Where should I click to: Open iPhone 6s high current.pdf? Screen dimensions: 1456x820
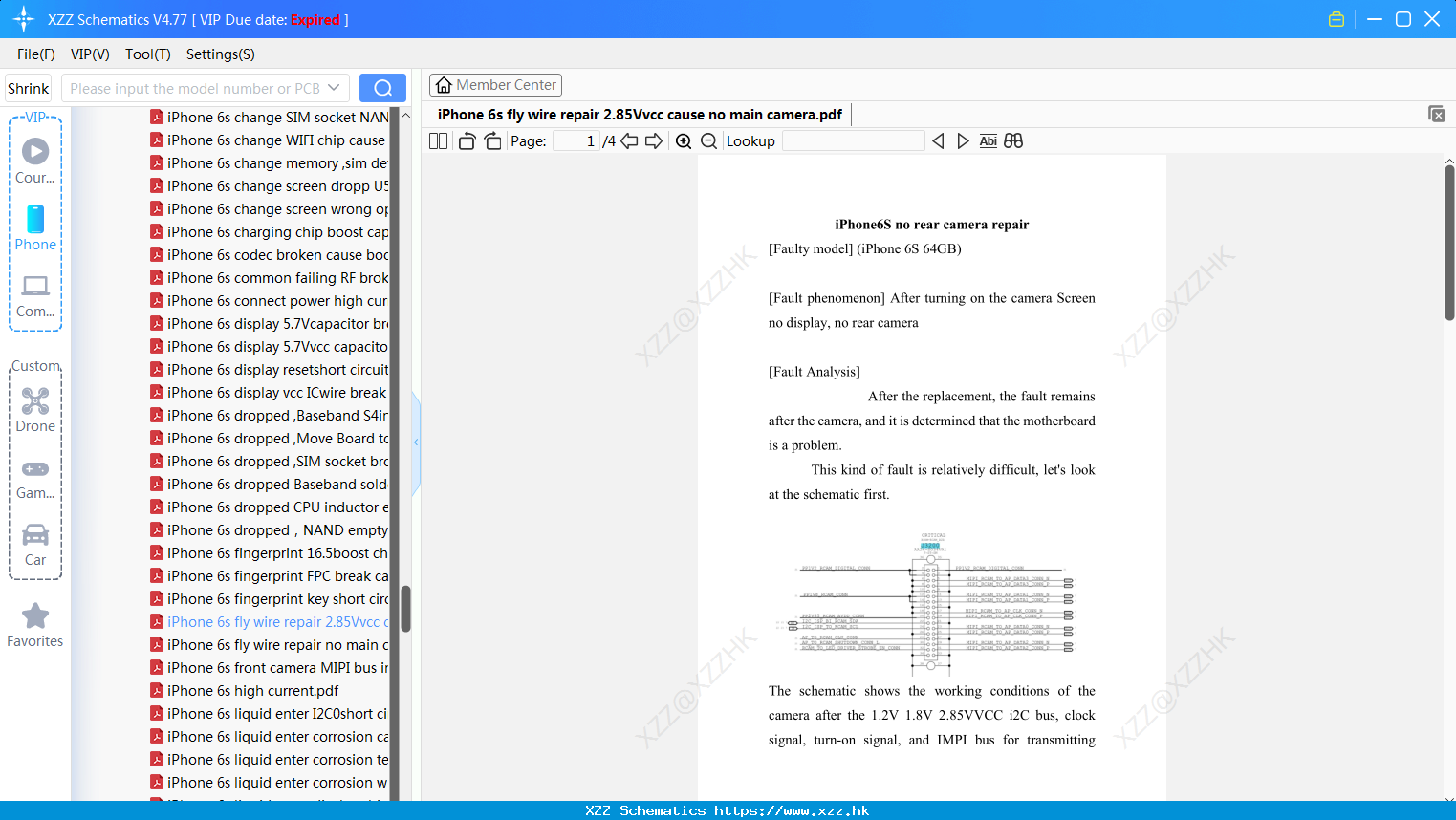click(x=245, y=691)
